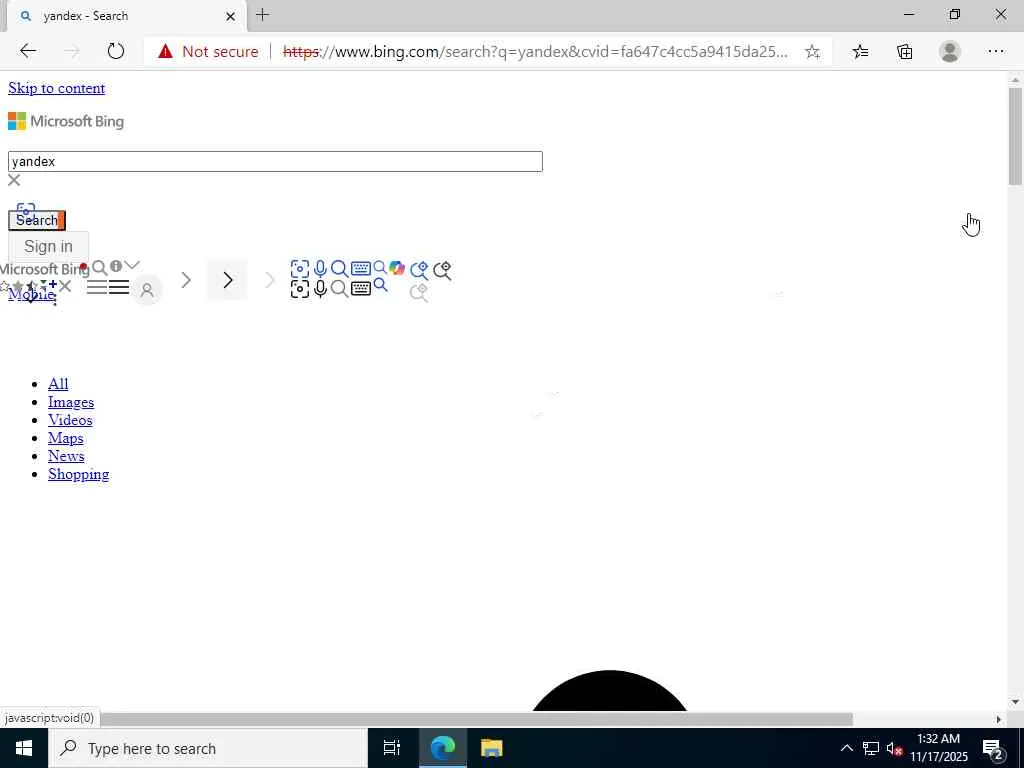
Task: Click the network tray icon
Action: tap(871, 748)
